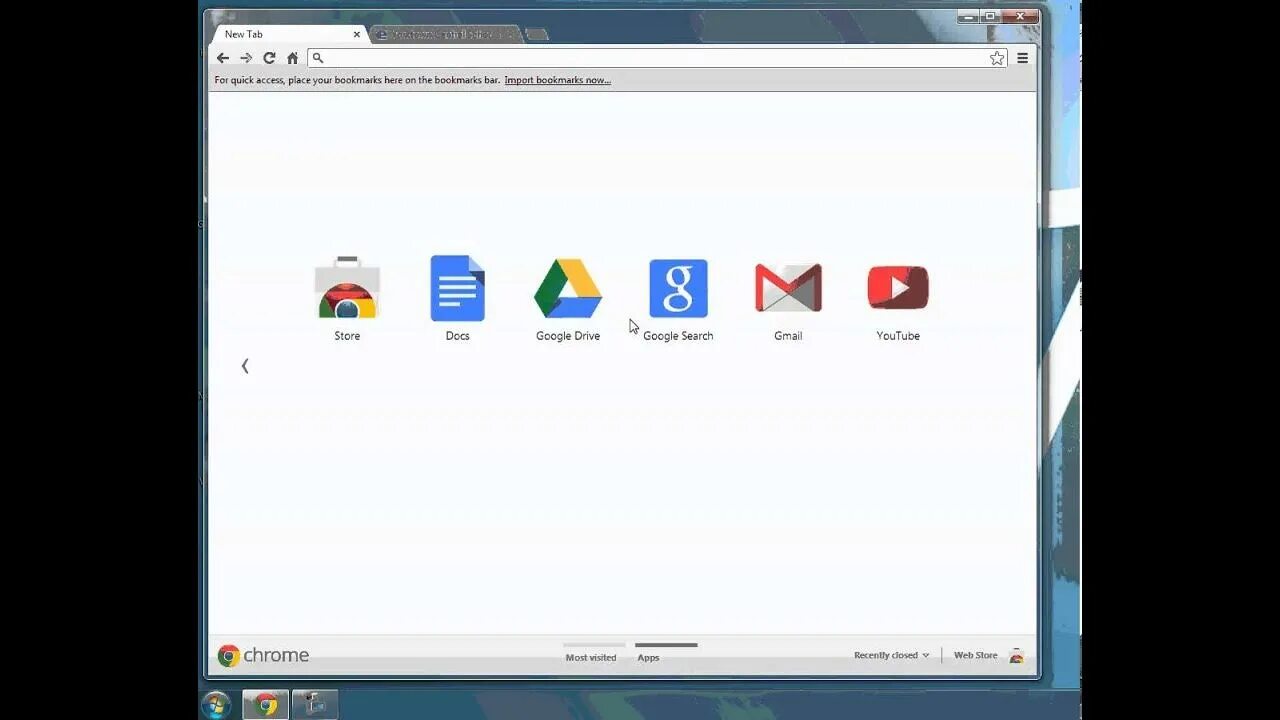1280x720 pixels.
Task: Expand the Recently closed dropdown
Action: point(891,655)
